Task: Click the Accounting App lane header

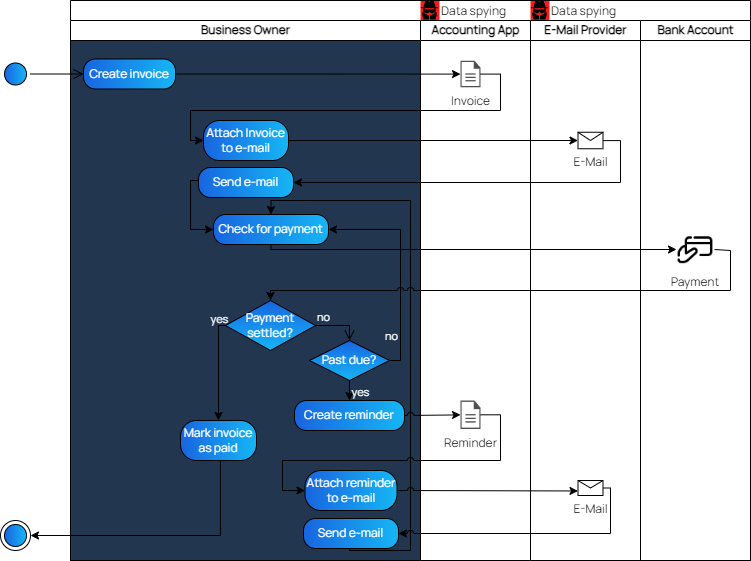Action: coord(475,30)
